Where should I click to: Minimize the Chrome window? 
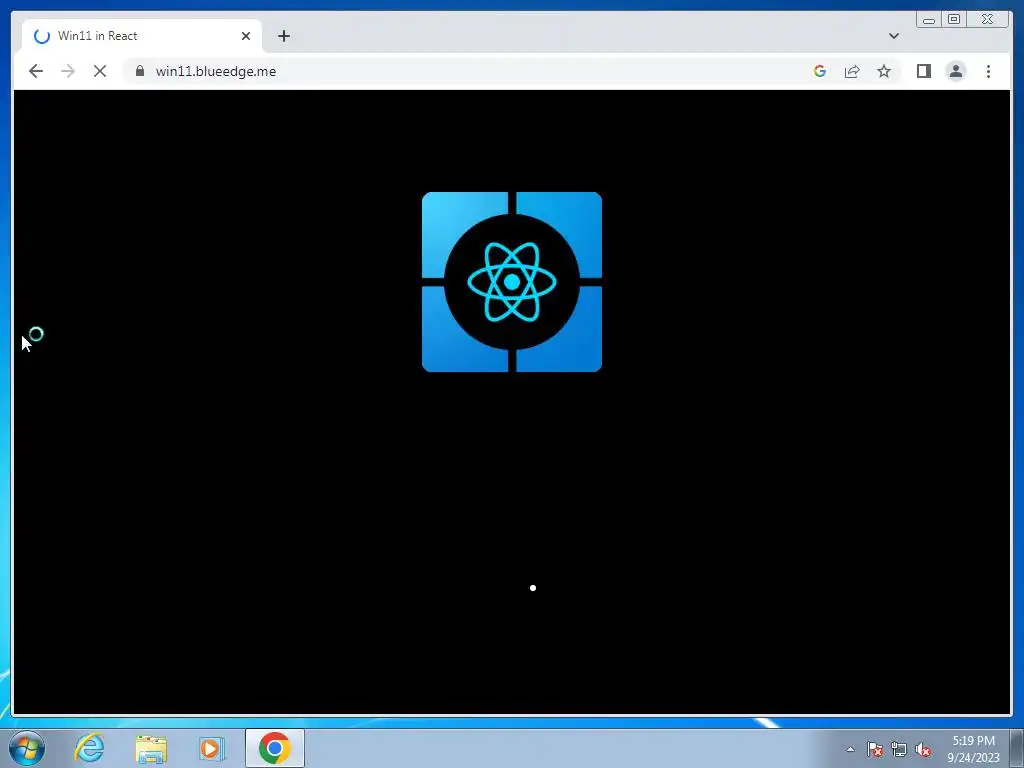pyautogui.click(x=929, y=20)
